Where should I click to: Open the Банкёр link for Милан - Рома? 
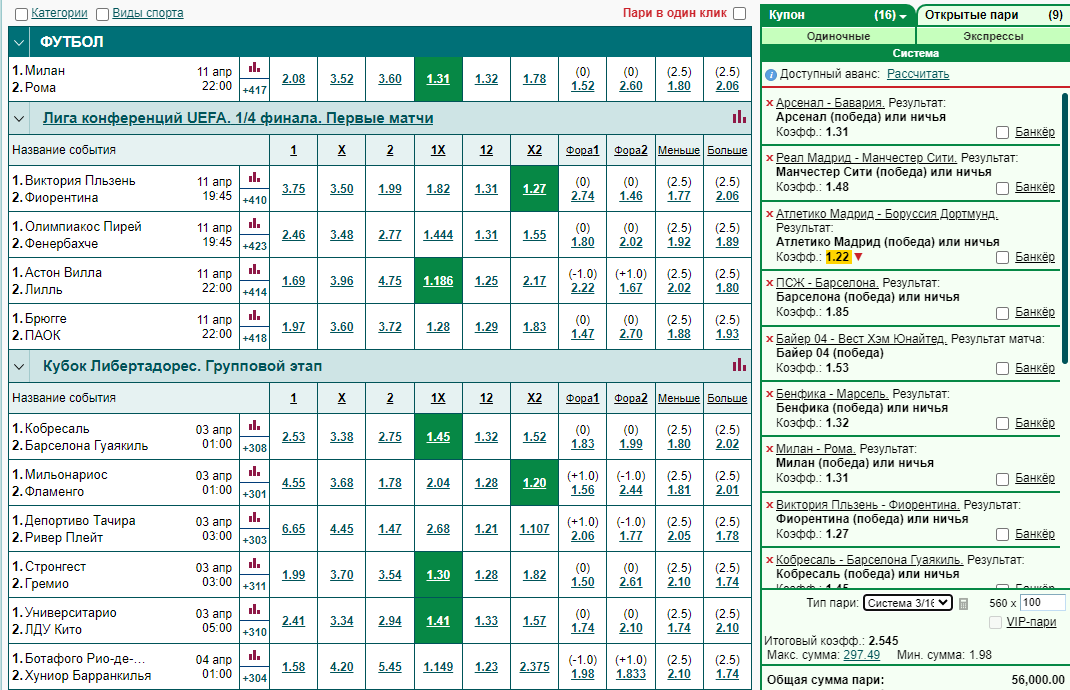tap(1035, 478)
